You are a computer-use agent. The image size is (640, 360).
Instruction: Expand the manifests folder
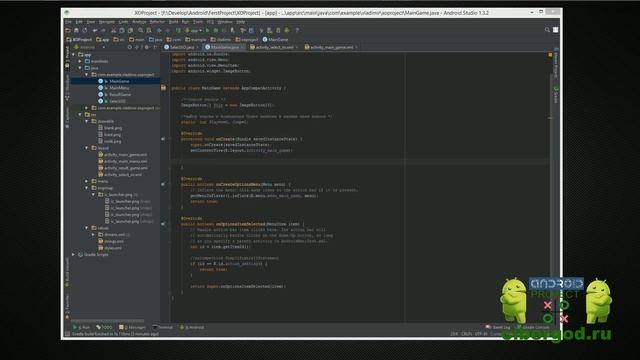click(x=80, y=61)
